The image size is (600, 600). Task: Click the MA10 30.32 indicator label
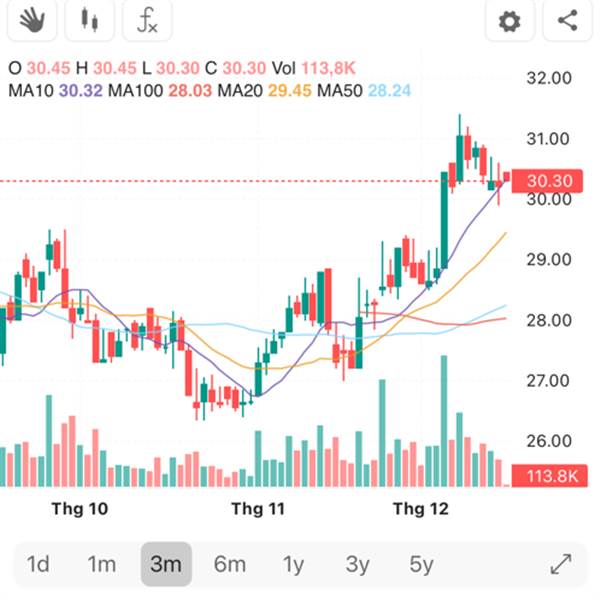[x=55, y=91]
